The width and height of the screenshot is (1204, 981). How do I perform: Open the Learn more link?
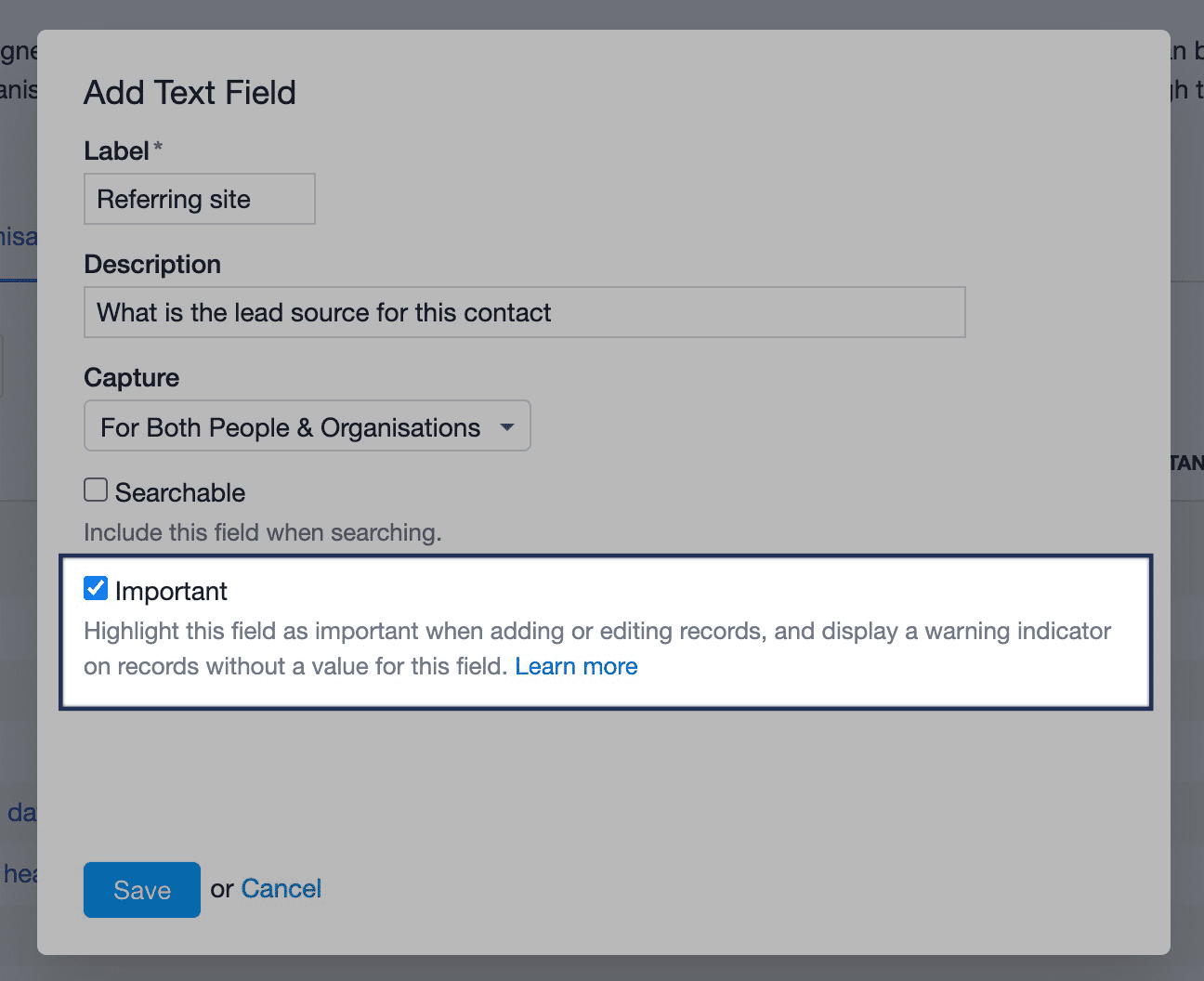click(x=576, y=666)
